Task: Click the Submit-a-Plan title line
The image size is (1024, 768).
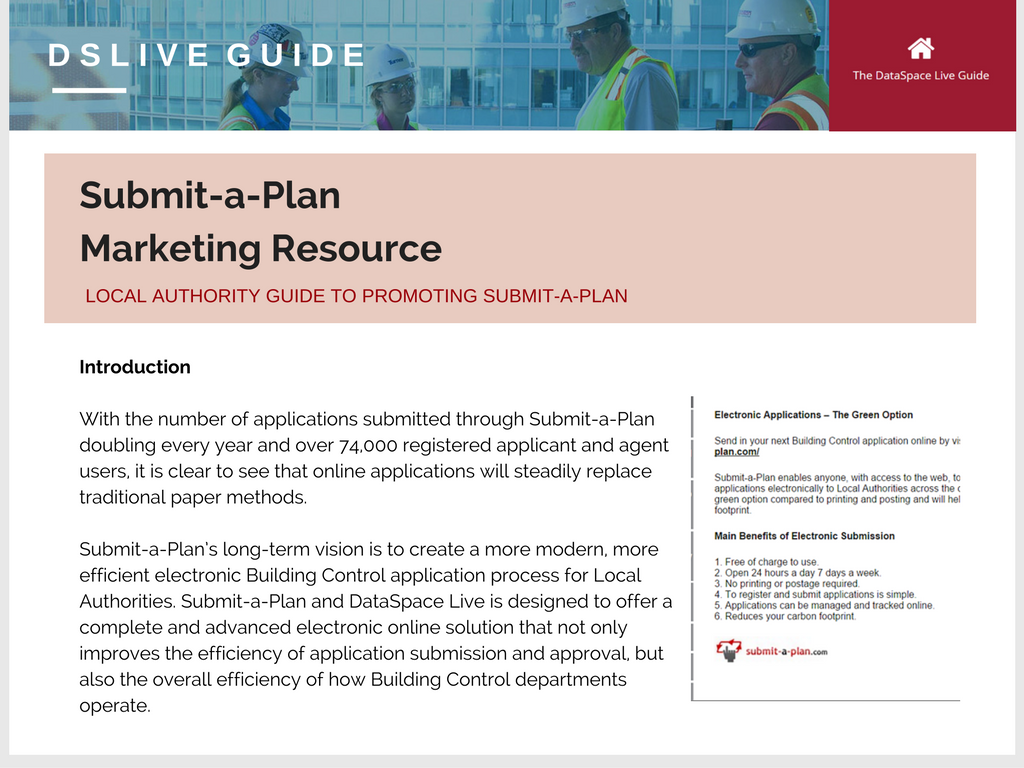Action: click(210, 195)
